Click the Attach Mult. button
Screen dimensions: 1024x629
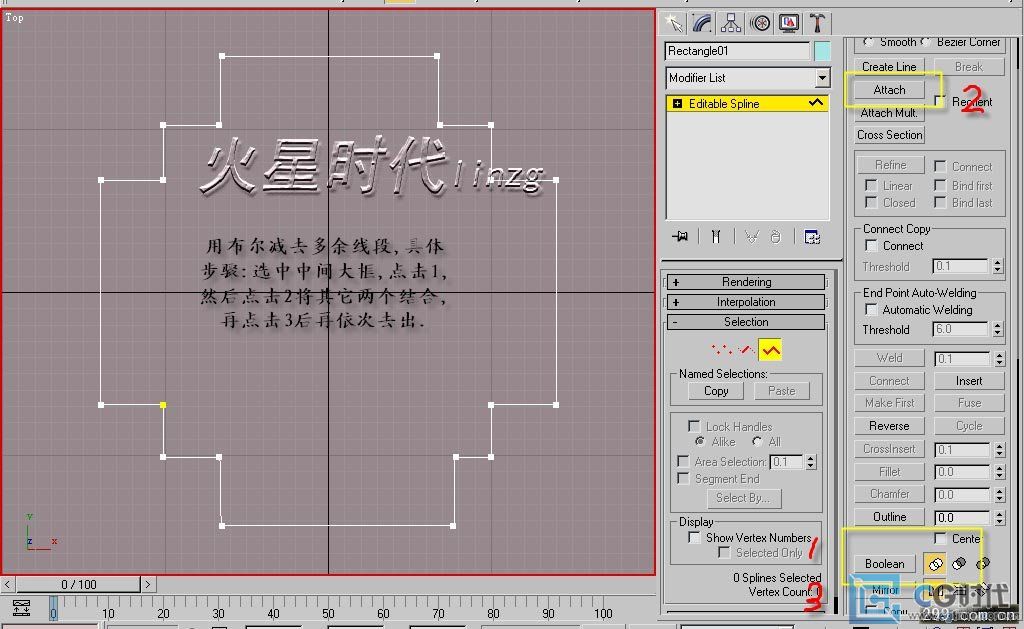point(889,112)
